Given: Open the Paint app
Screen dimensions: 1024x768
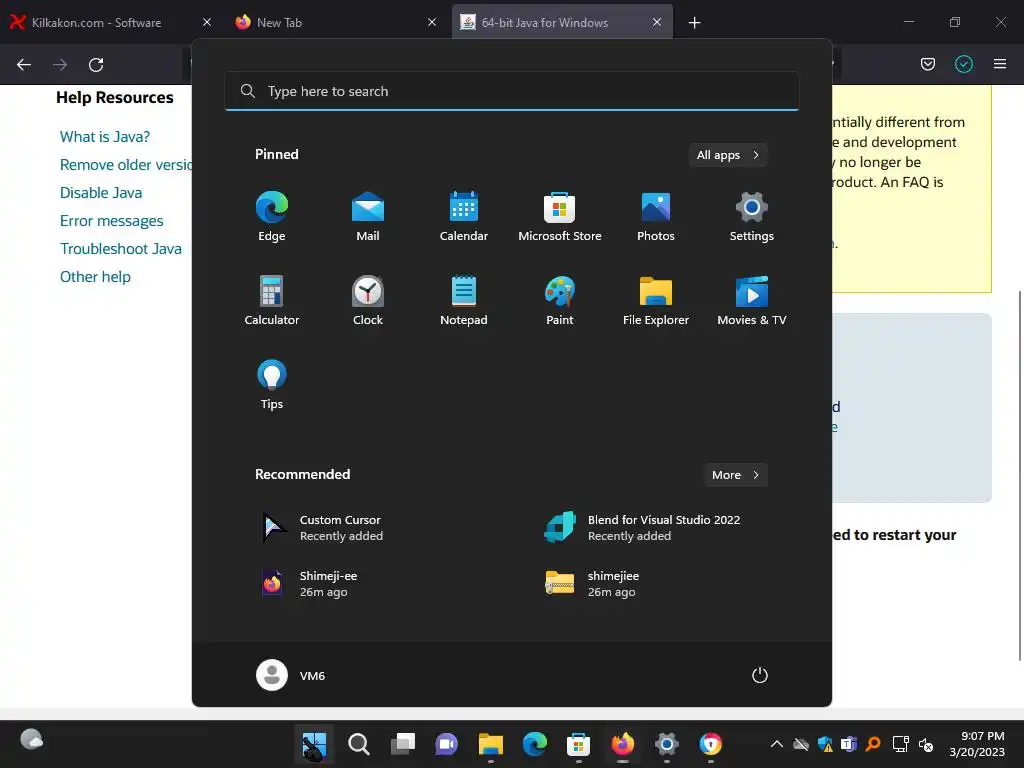Looking at the screenshot, I should click(560, 300).
